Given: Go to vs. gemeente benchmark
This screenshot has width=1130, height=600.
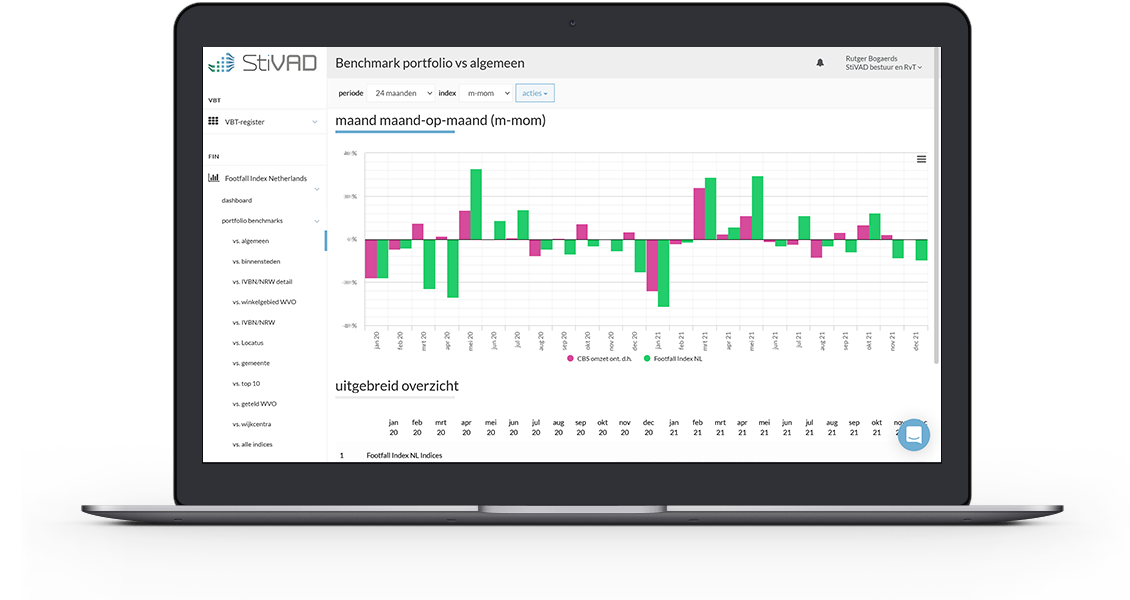Looking at the screenshot, I should tap(251, 363).
